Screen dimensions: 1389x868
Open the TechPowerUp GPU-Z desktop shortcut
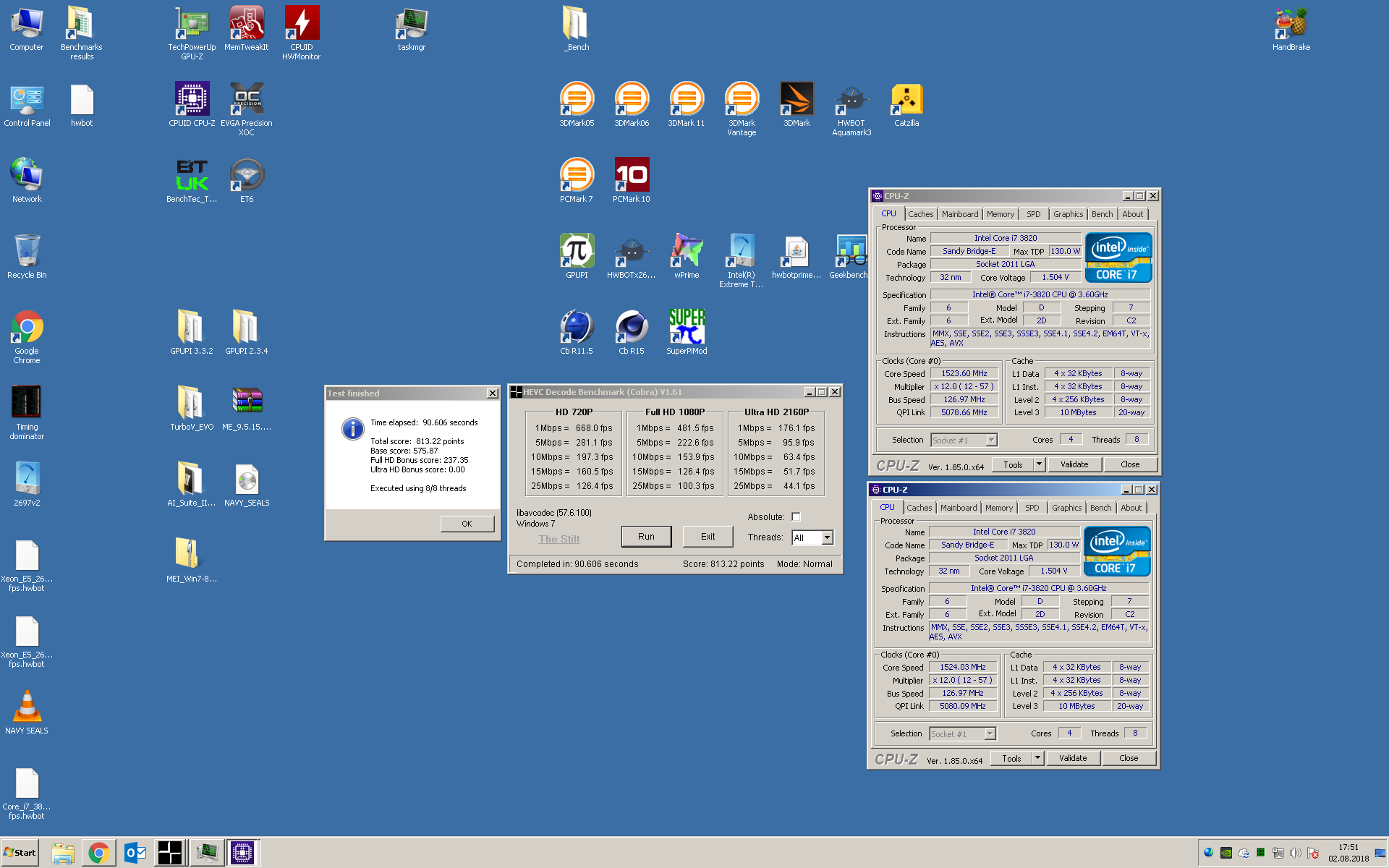[192, 33]
